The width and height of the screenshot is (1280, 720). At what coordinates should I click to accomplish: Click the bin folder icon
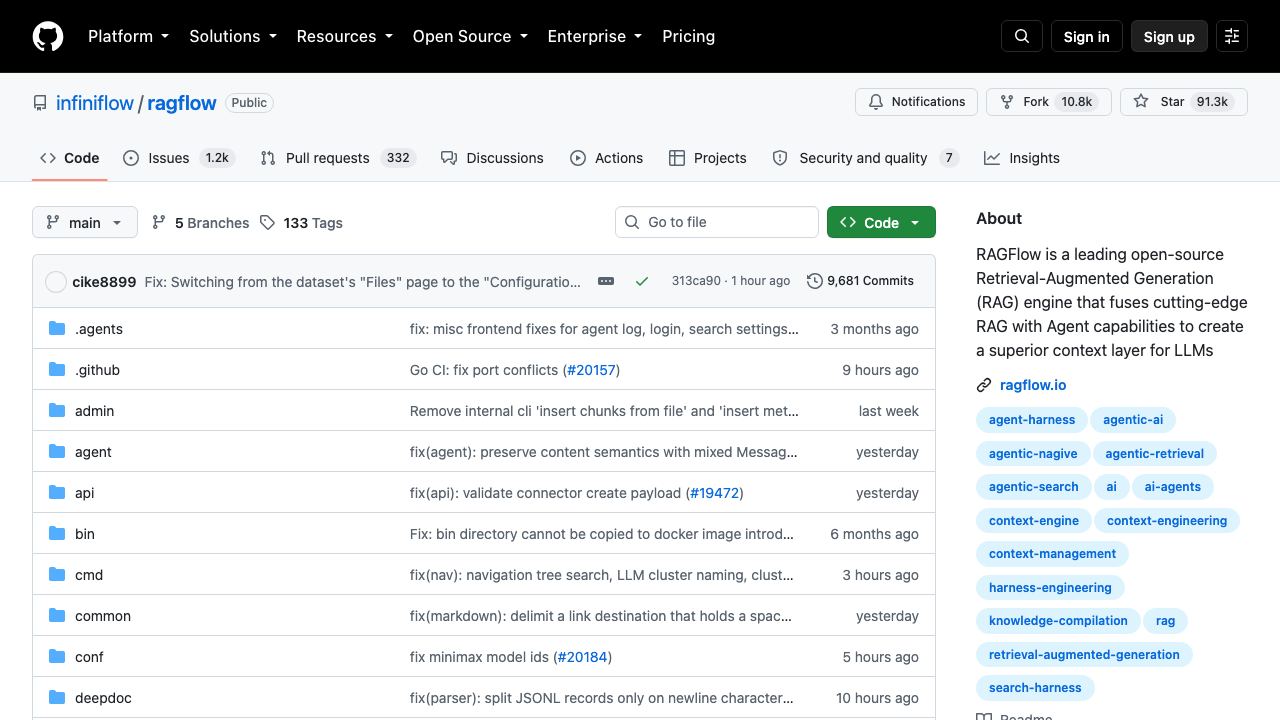click(57, 534)
